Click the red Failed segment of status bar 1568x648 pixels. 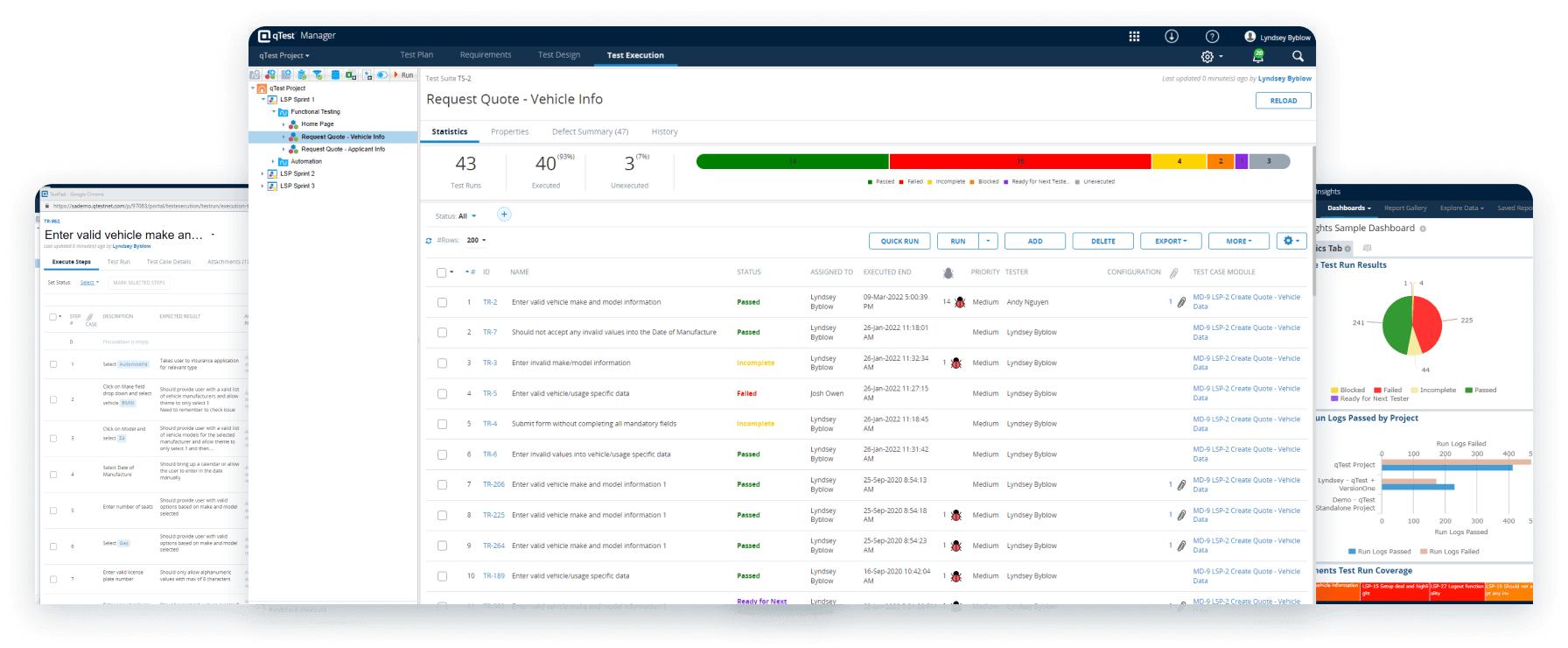[x=1019, y=161]
